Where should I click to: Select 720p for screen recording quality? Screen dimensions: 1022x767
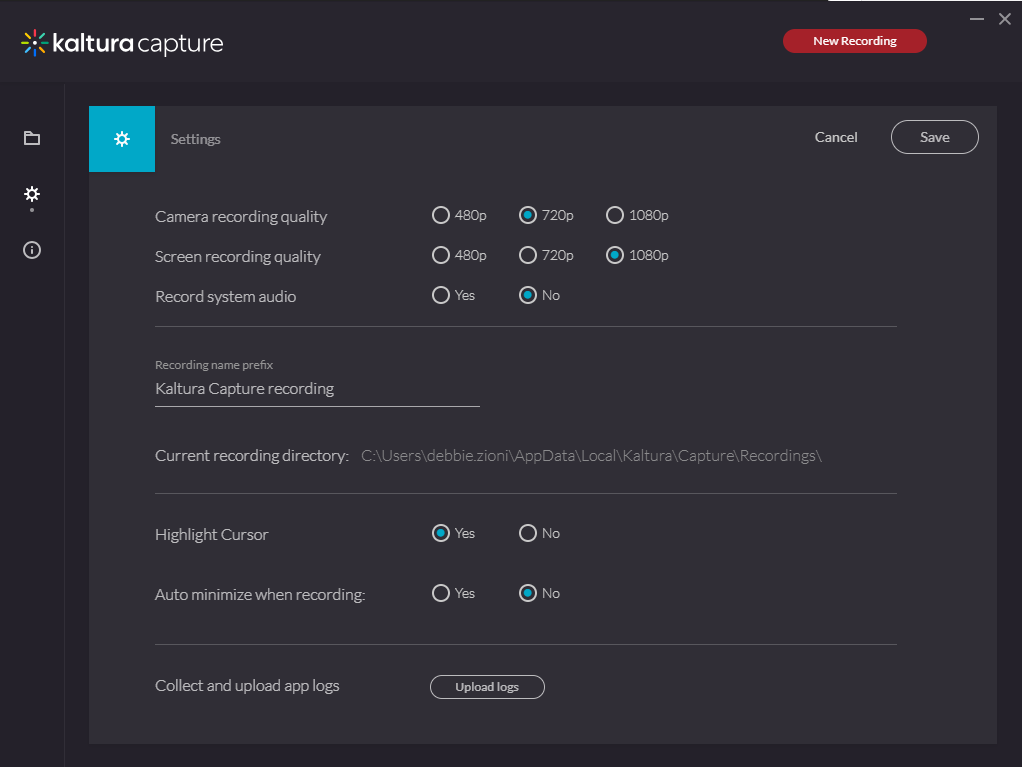pyautogui.click(x=528, y=255)
